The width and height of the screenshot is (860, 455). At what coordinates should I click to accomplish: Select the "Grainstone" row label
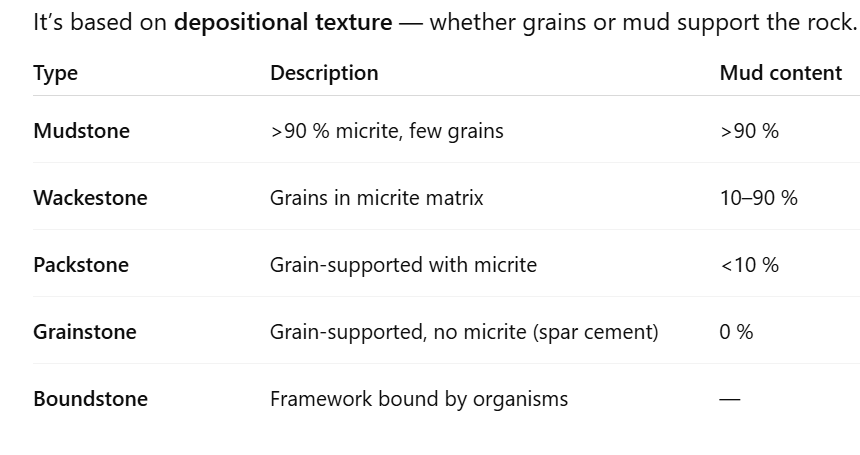point(85,332)
